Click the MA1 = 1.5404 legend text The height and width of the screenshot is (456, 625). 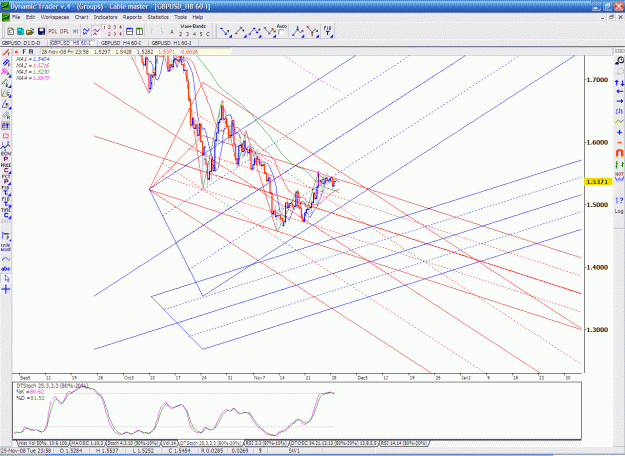[33, 59]
